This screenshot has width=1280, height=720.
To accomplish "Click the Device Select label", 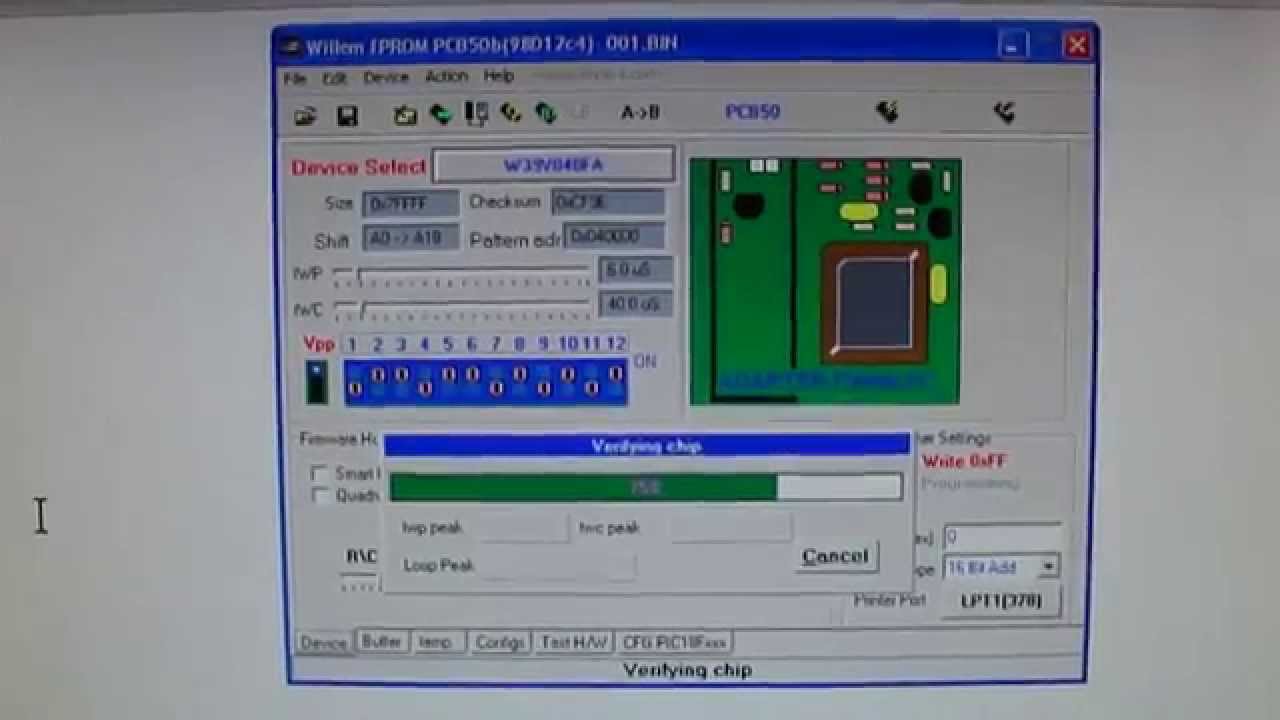I will point(359,167).
